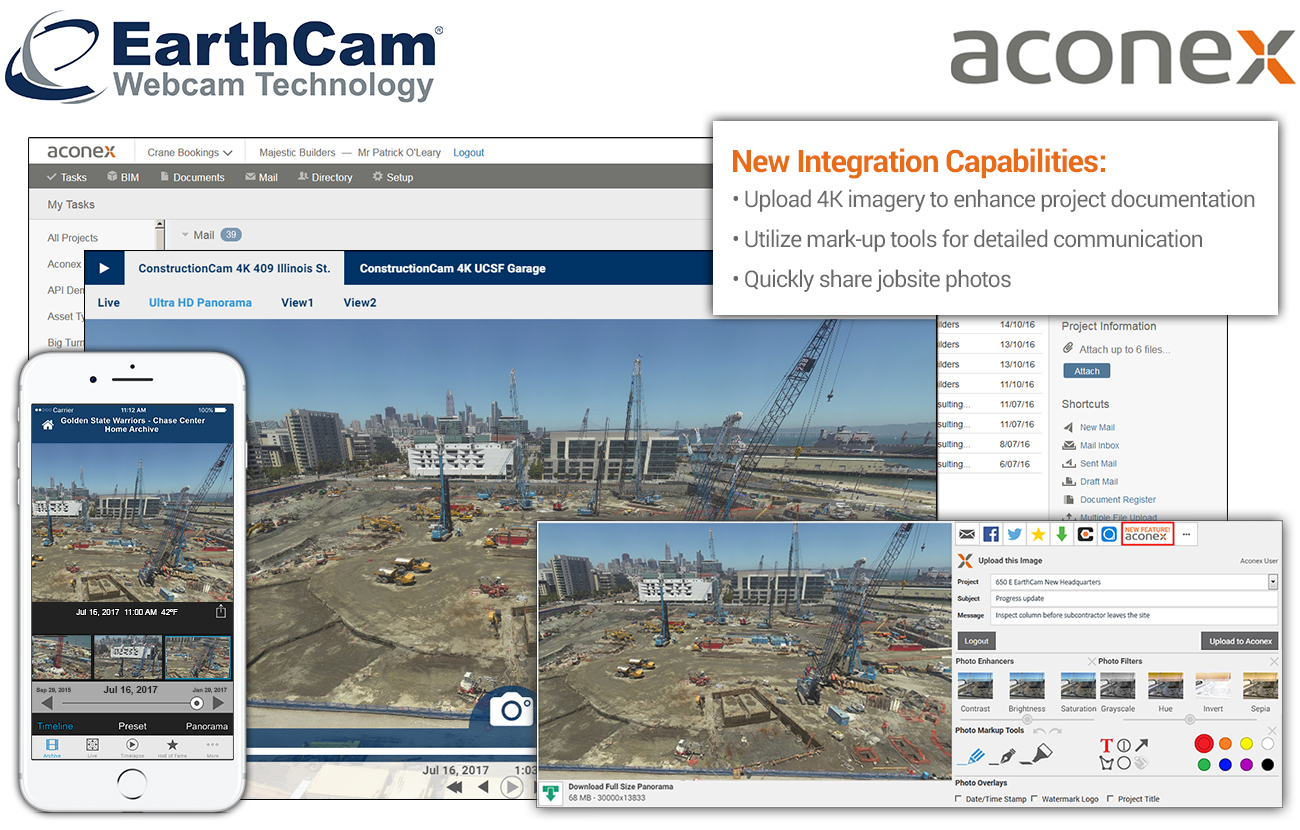The width and height of the screenshot is (1300, 830).
Task: Click the Upload to Aconex button
Action: (x=1240, y=641)
